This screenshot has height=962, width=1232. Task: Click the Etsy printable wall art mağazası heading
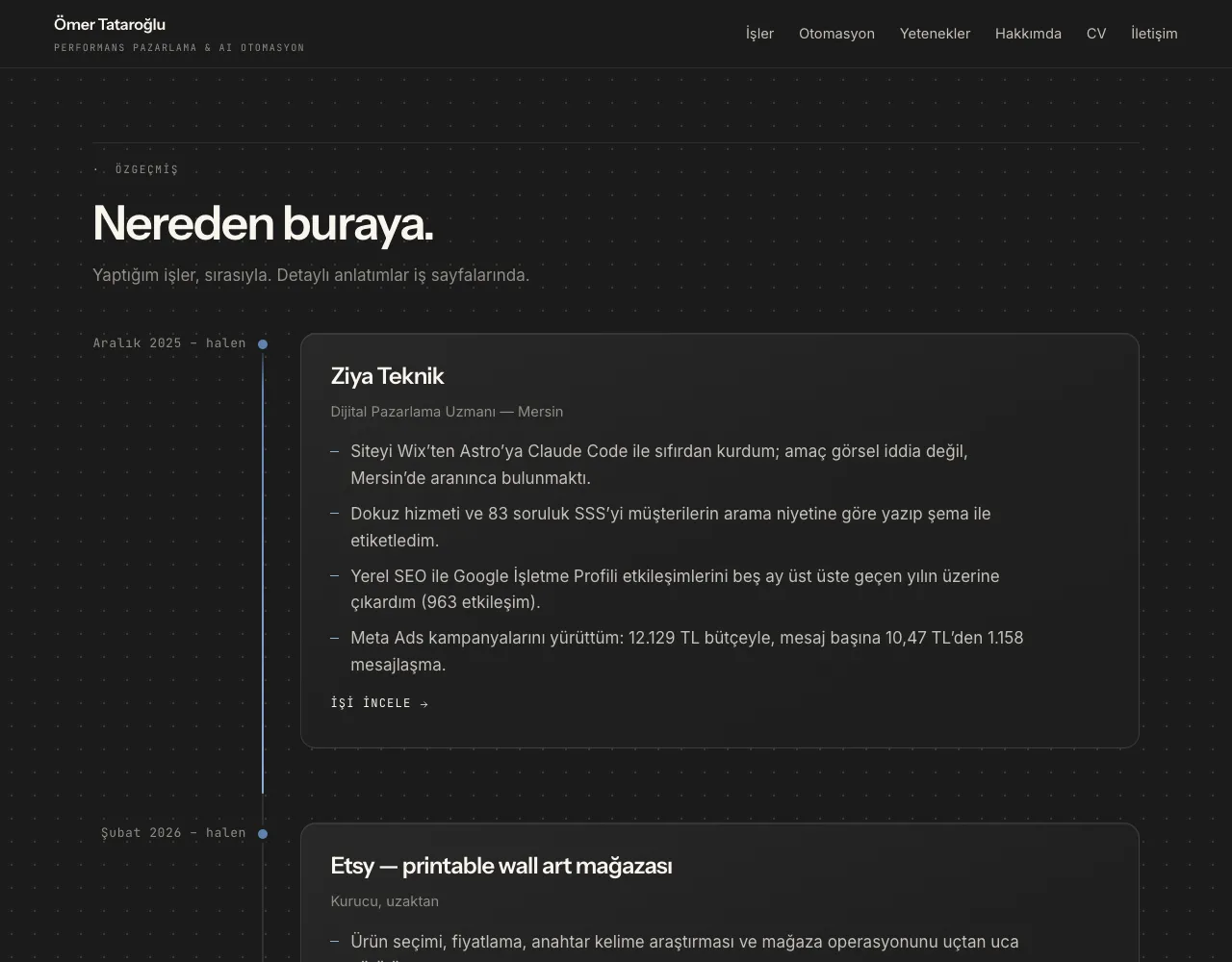501,866
